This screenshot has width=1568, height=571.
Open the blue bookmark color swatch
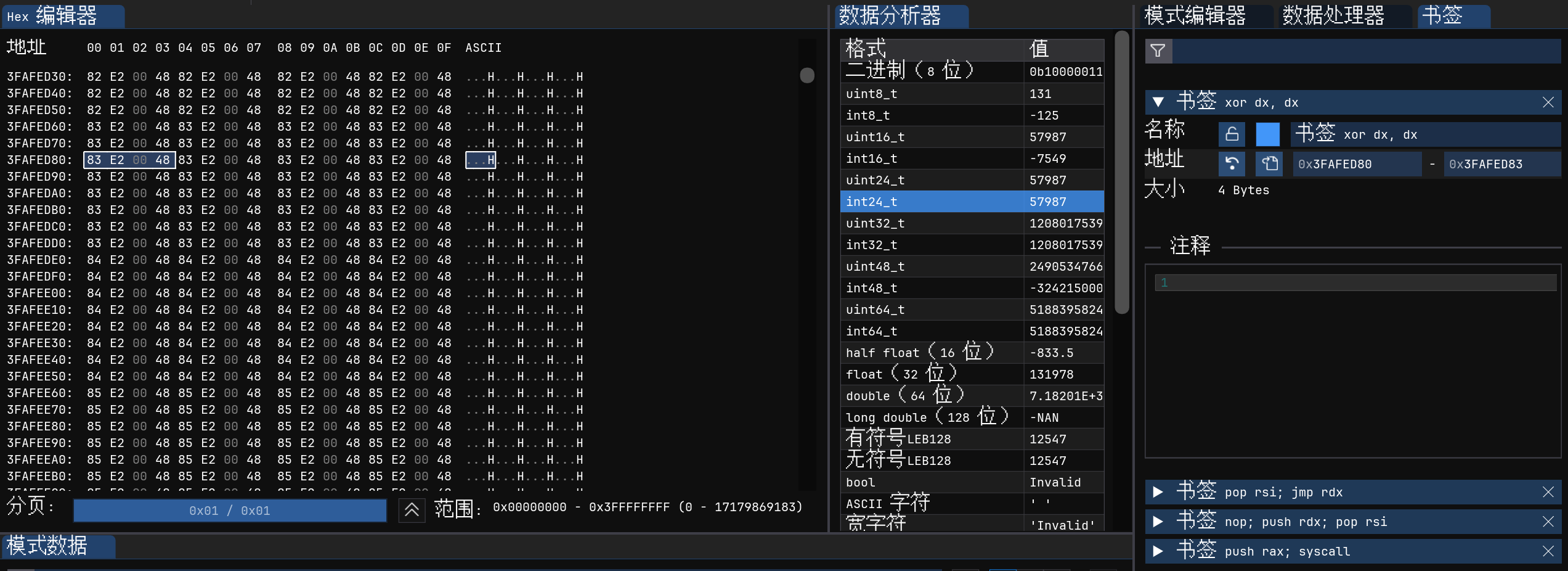(x=1267, y=134)
